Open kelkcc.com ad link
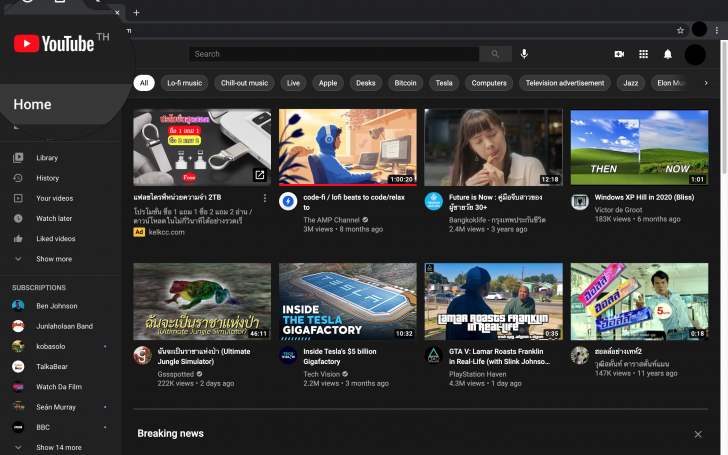Viewport: 728px width, 455px height. pyautogui.click(x=166, y=232)
